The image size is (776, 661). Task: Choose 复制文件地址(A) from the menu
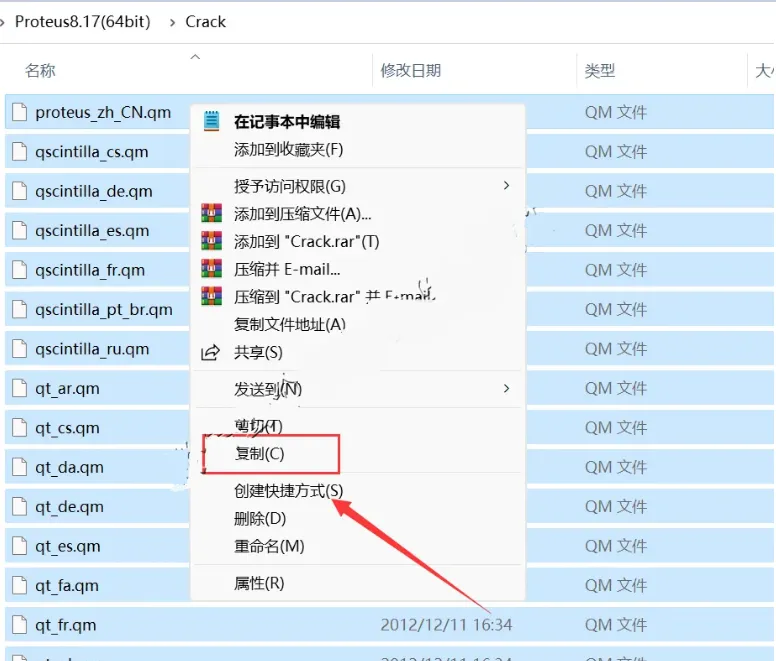pos(290,325)
